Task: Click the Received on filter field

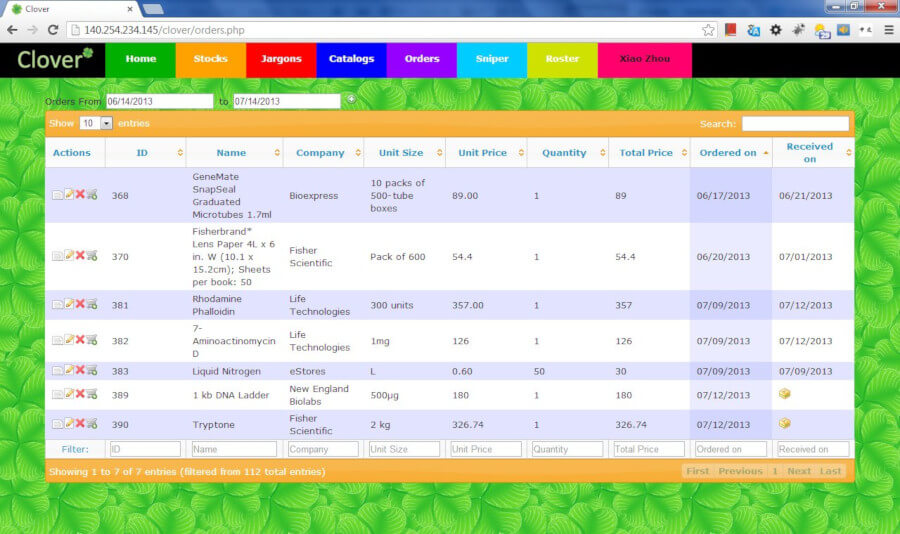Action: point(813,449)
